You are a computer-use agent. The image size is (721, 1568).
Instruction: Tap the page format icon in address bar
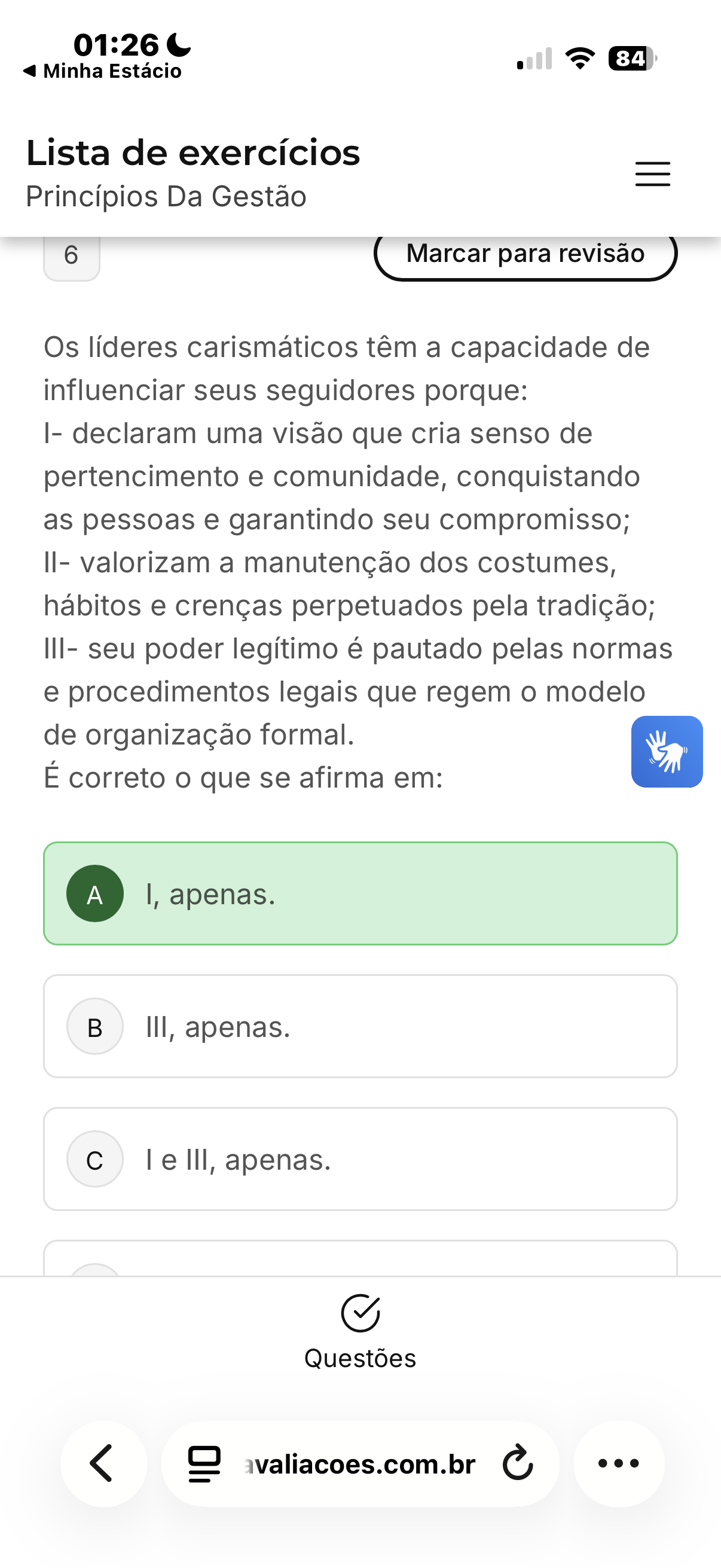(x=204, y=1463)
